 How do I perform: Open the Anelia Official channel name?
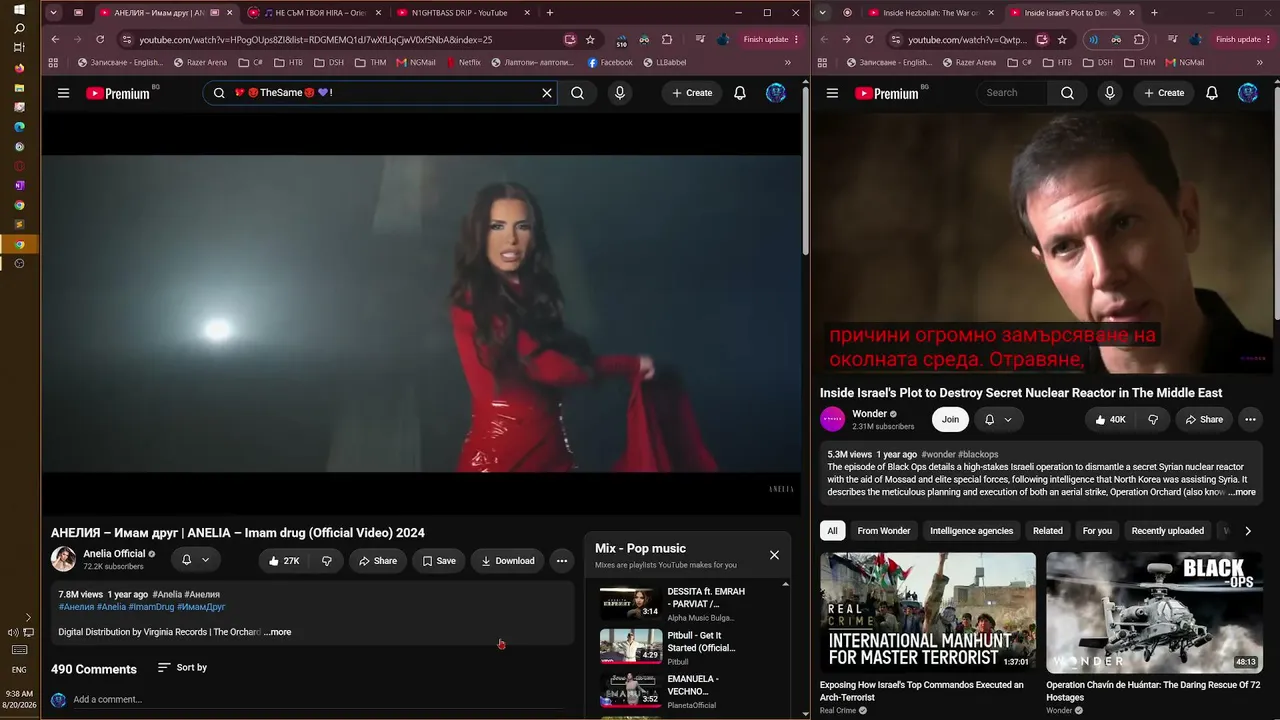point(114,554)
